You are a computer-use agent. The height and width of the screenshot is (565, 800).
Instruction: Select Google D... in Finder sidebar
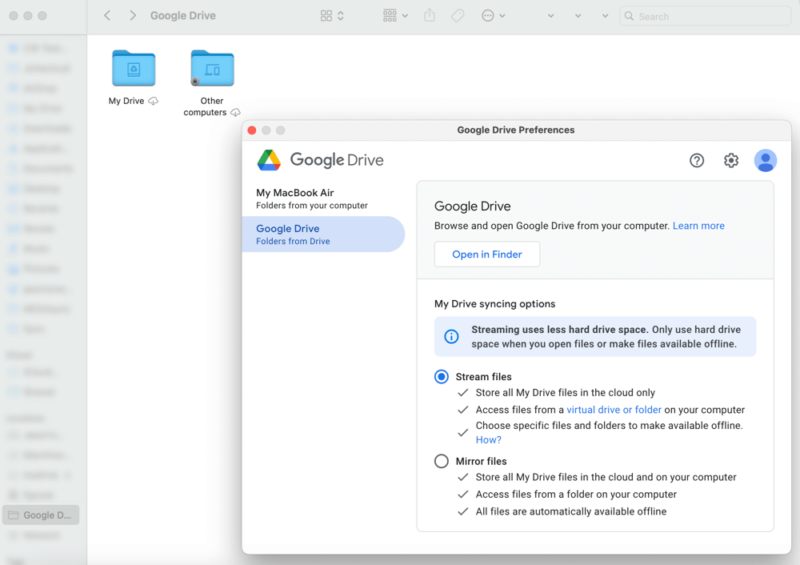pyautogui.click(x=41, y=515)
